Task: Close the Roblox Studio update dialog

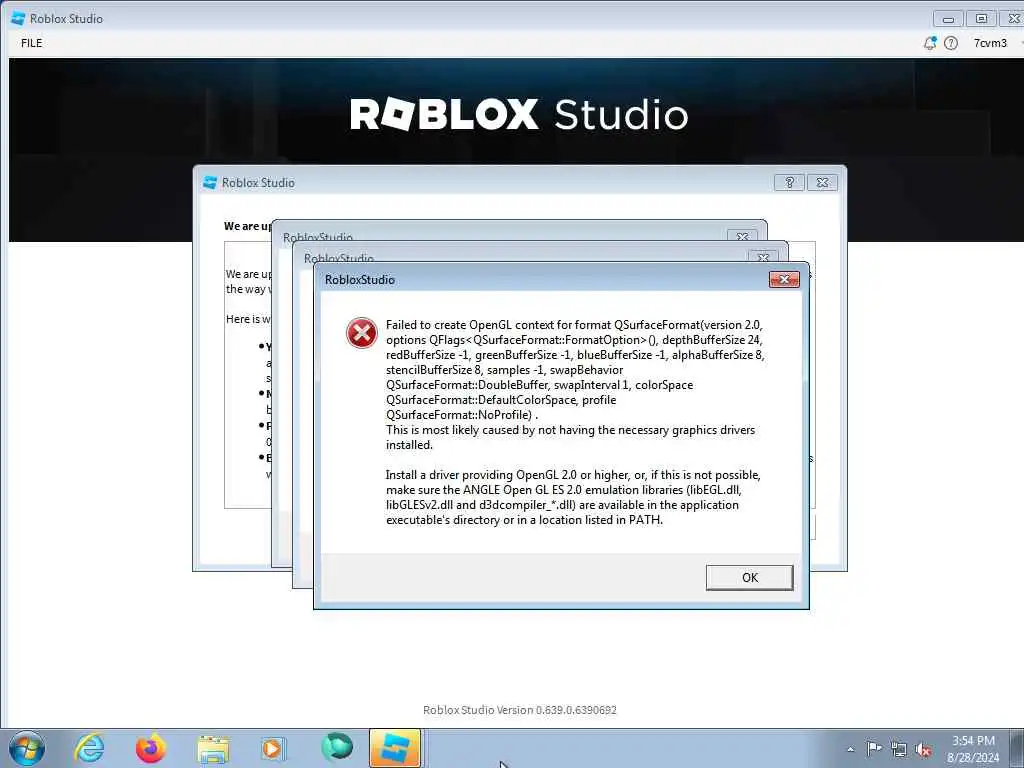Action: 822,182
